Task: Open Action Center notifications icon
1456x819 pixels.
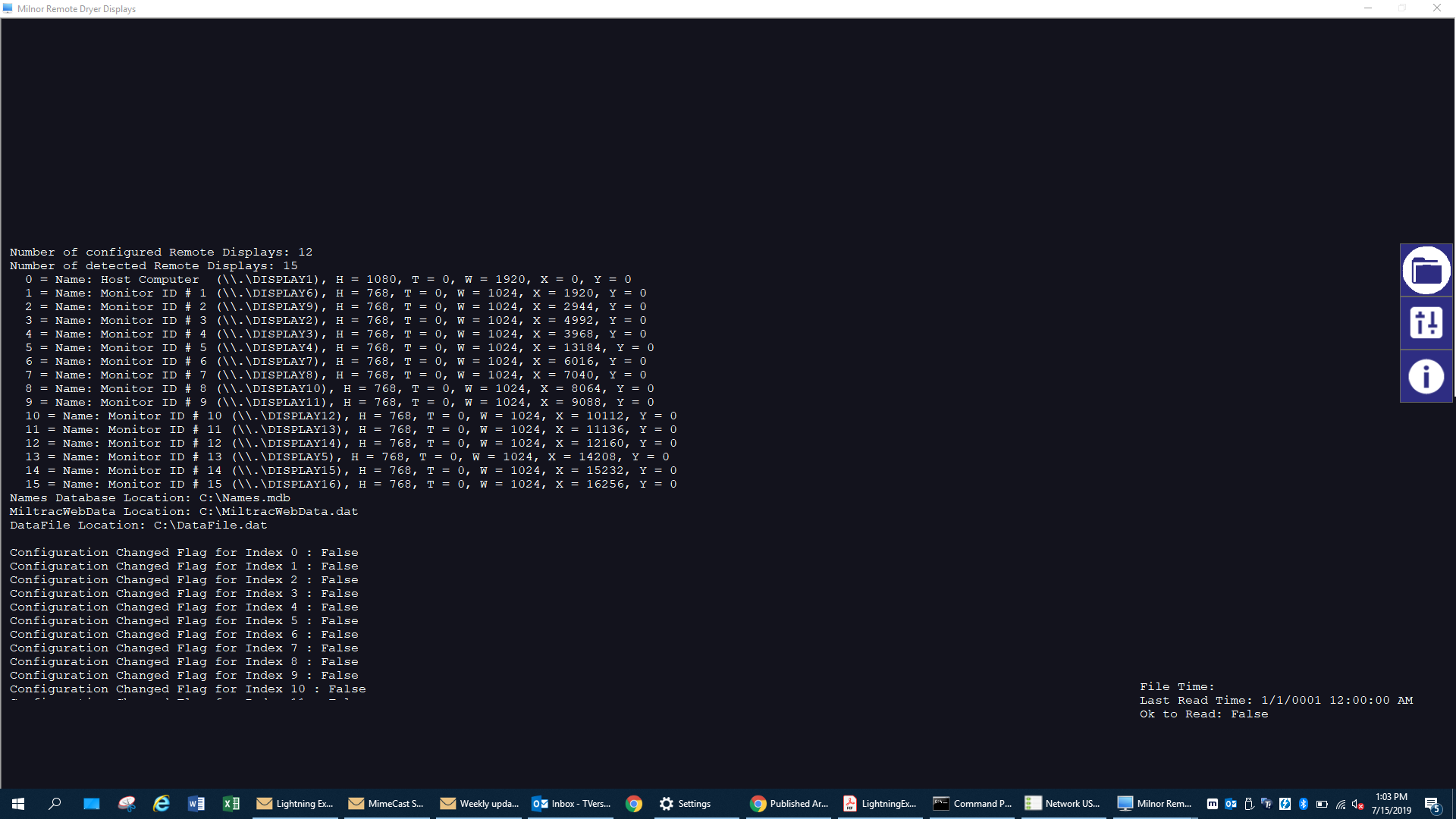Action: coord(1432,804)
